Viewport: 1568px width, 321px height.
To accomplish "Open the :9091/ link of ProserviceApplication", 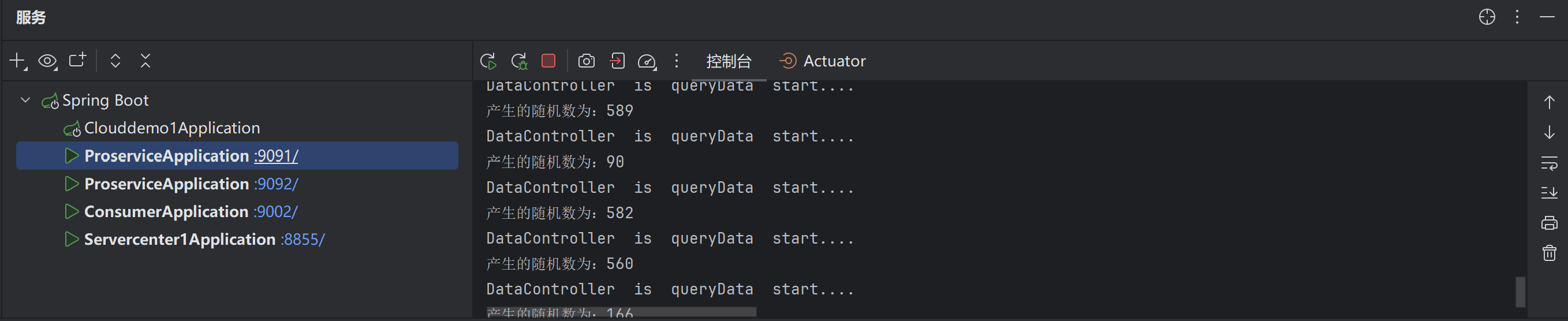I will tap(276, 156).
